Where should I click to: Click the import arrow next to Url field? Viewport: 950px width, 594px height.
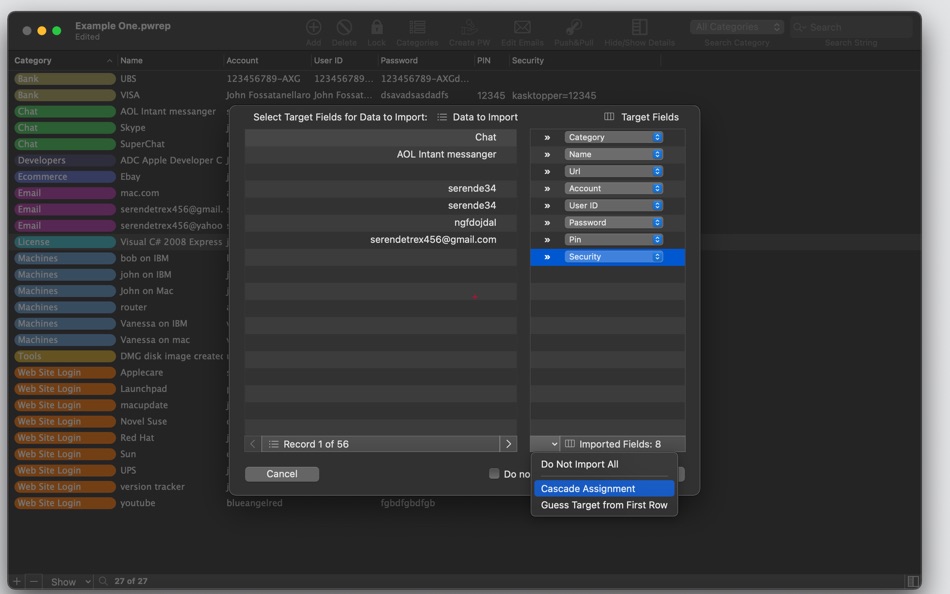pyautogui.click(x=547, y=172)
